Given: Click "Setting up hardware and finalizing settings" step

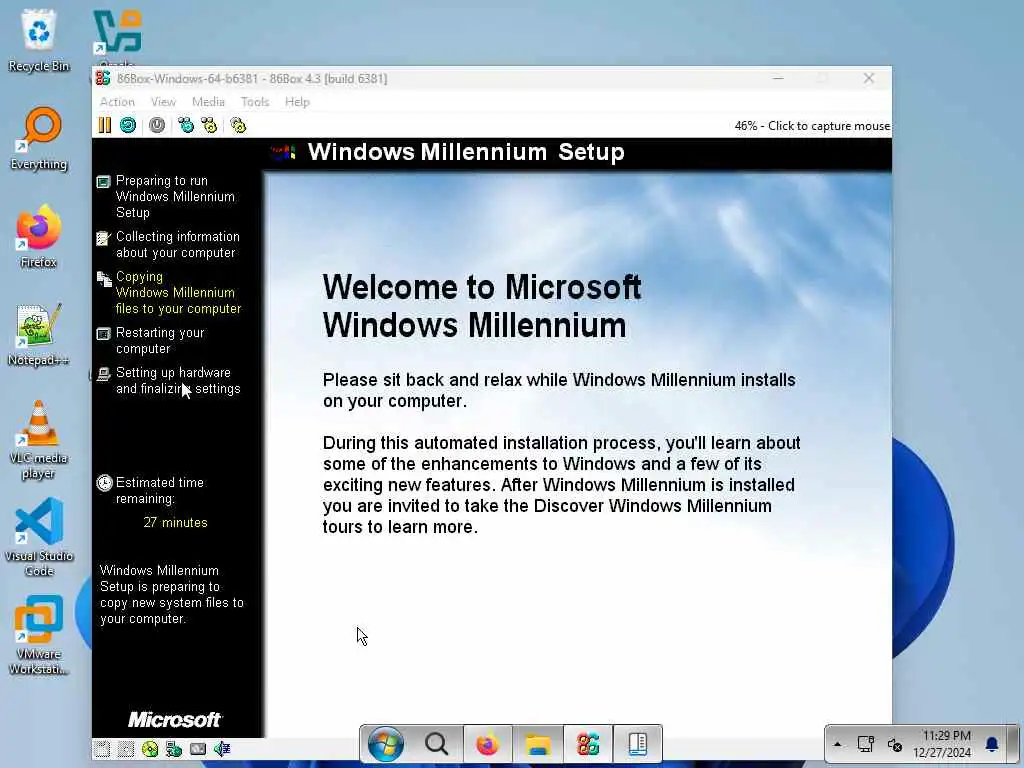Looking at the screenshot, I should (178, 380).
